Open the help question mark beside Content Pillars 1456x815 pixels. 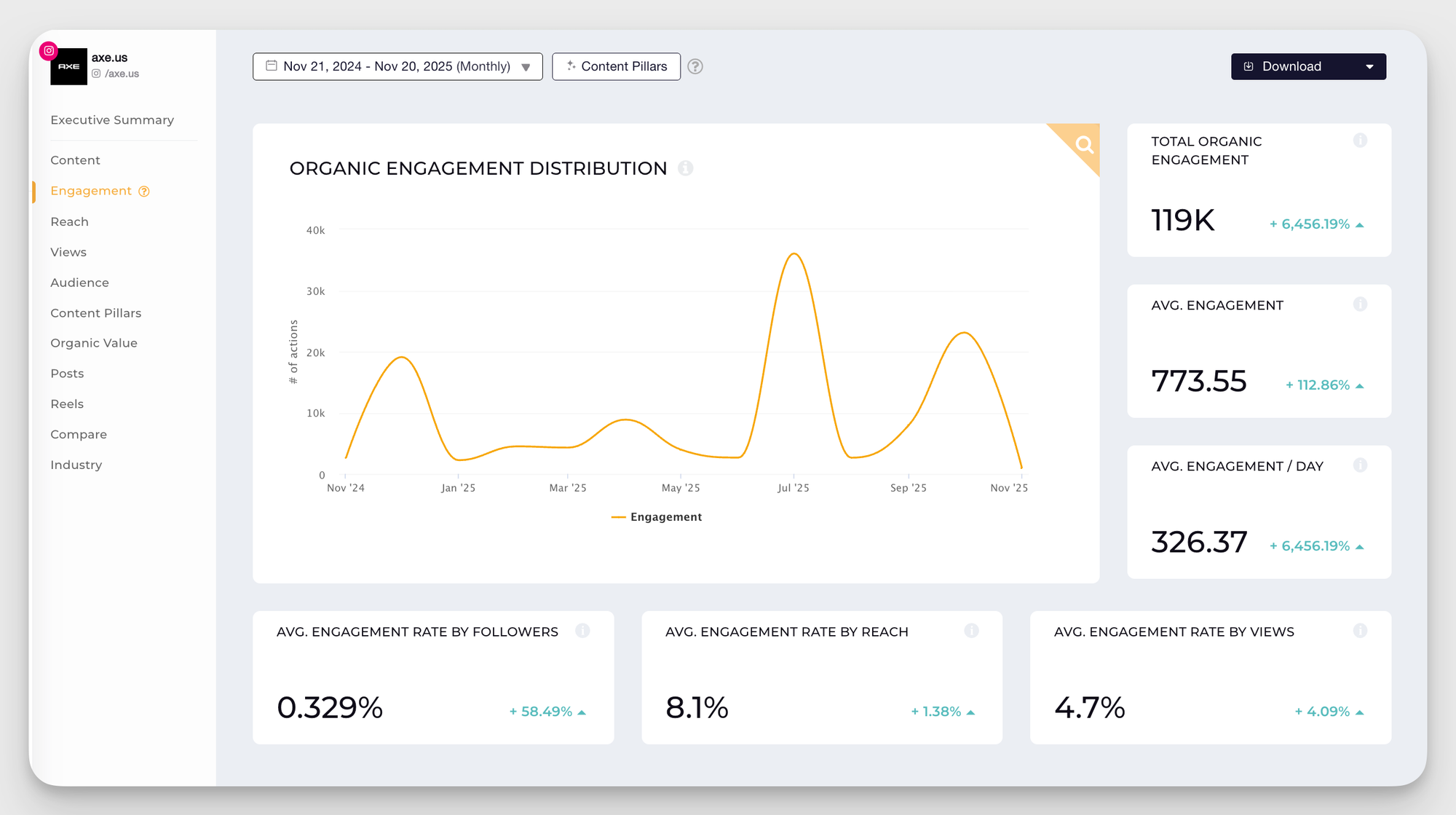695,66
